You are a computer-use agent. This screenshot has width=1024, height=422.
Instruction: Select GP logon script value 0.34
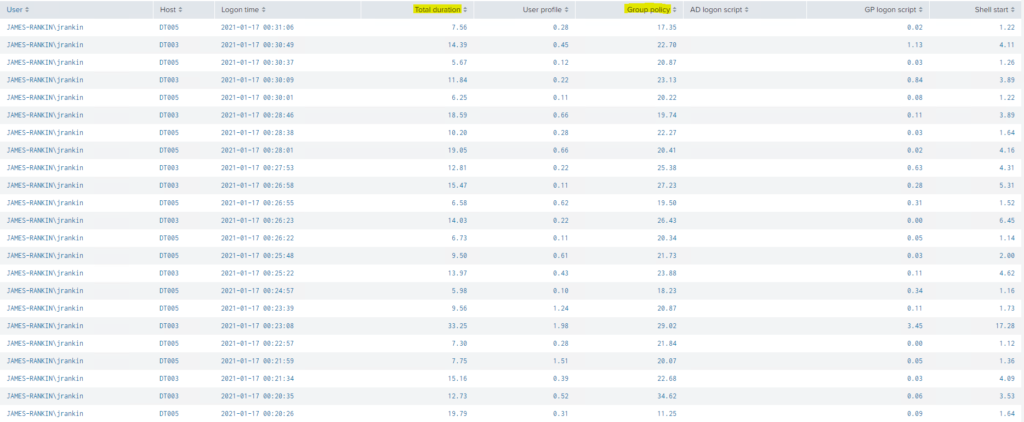pyautogui.click(x=915, y=290)
